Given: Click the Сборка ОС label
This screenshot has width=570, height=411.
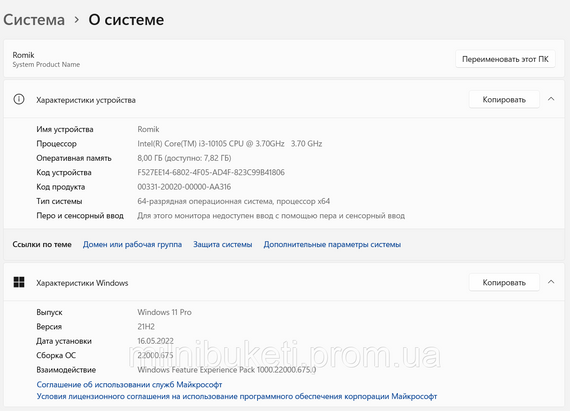Looking at the screenshot, I should (x=56, y=355).
